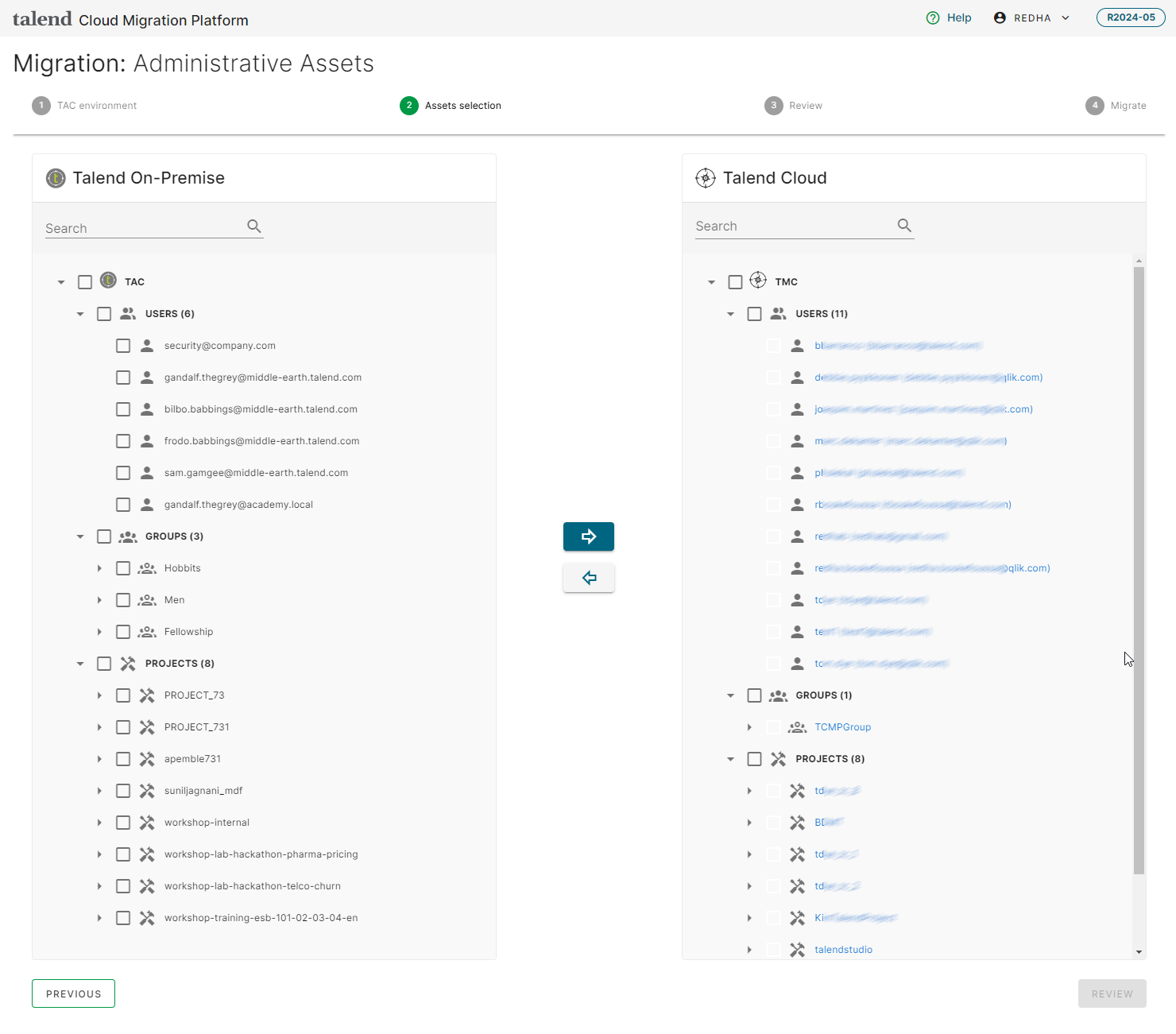Click the Cloud USERS (11) group icon

click(778, 314)
